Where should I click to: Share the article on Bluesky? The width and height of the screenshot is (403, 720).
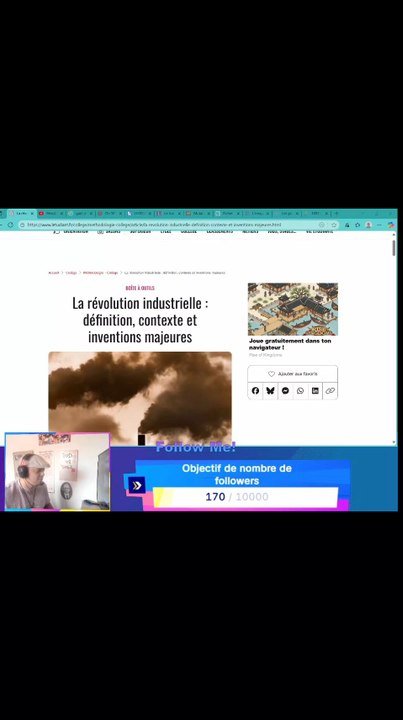pos(270,391)
